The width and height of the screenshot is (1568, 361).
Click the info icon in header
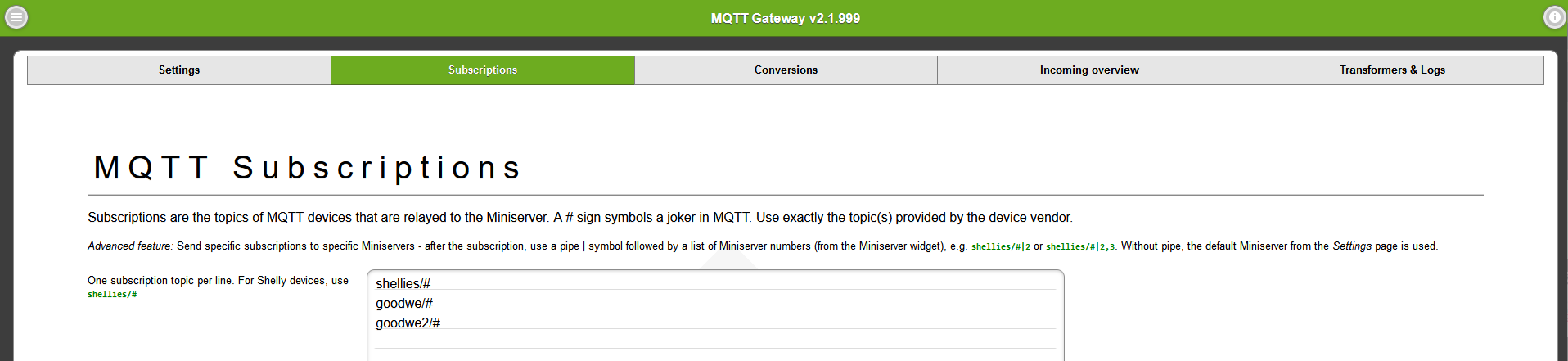point(1554,17)
